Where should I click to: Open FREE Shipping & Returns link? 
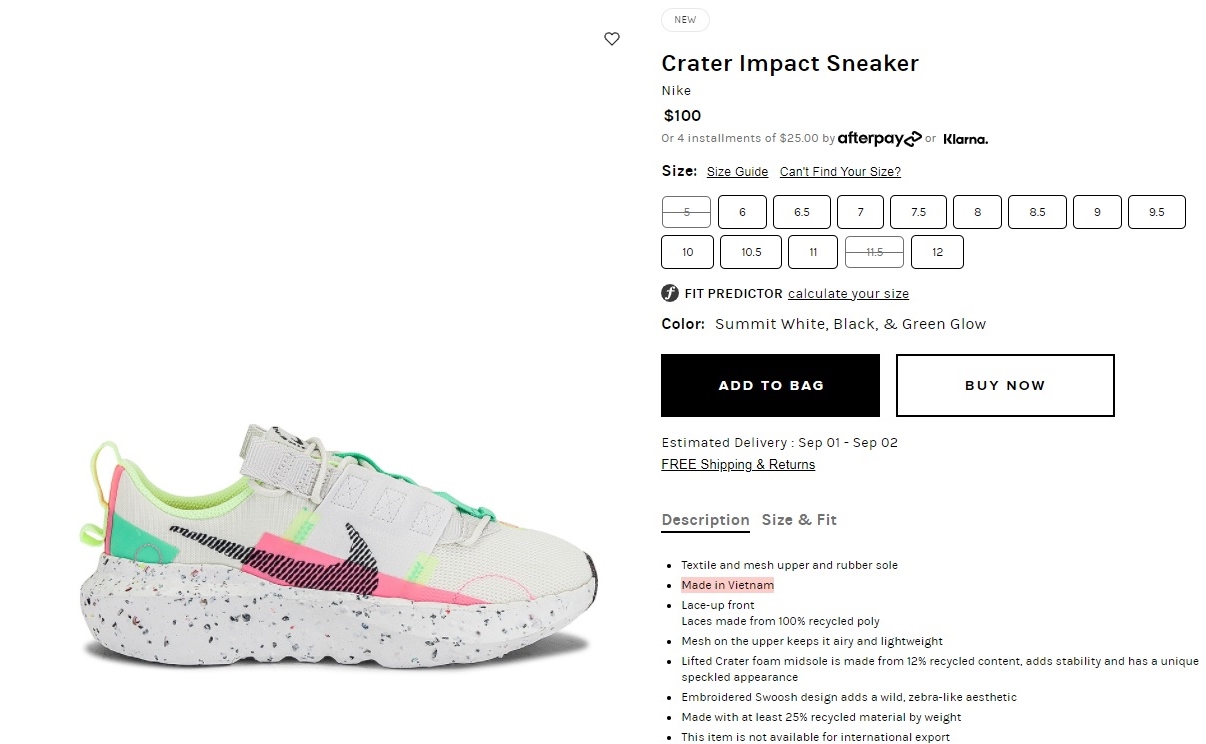[x=738, y=465]
